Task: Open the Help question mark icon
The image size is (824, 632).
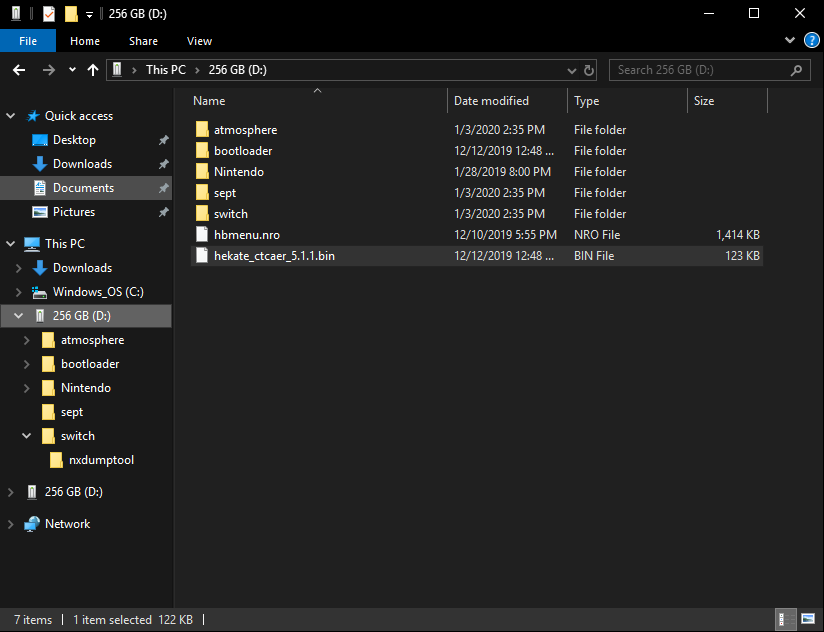Action: tap(811, 41)
